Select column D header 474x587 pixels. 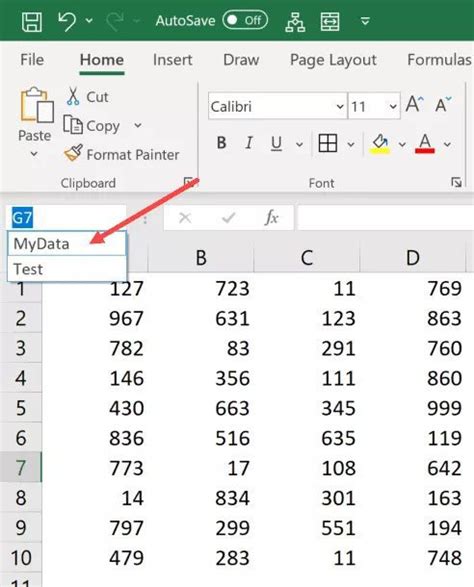coord(413,258)
